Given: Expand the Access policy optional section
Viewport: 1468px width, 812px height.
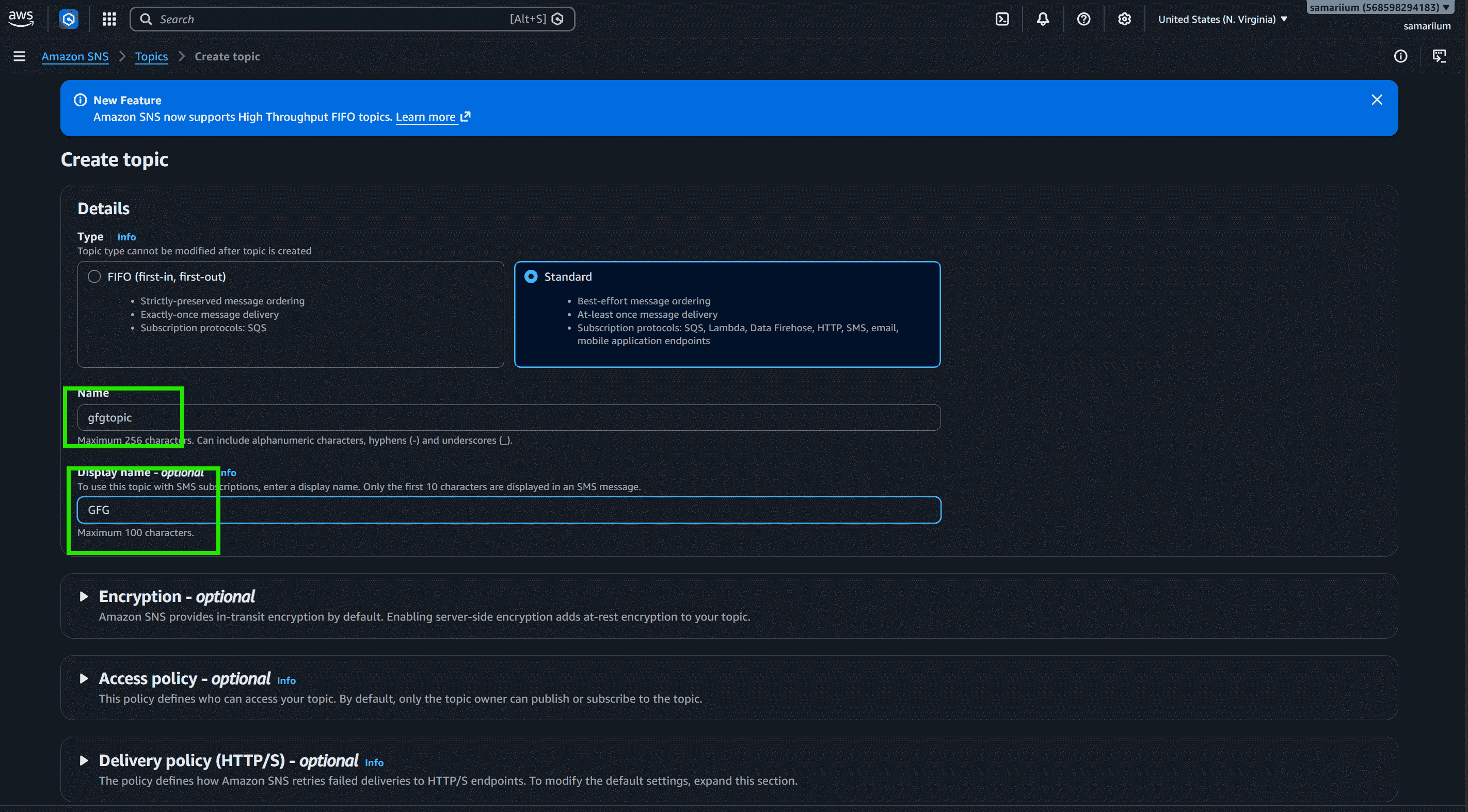Looking at the screenshot, I should coord(84,679).
